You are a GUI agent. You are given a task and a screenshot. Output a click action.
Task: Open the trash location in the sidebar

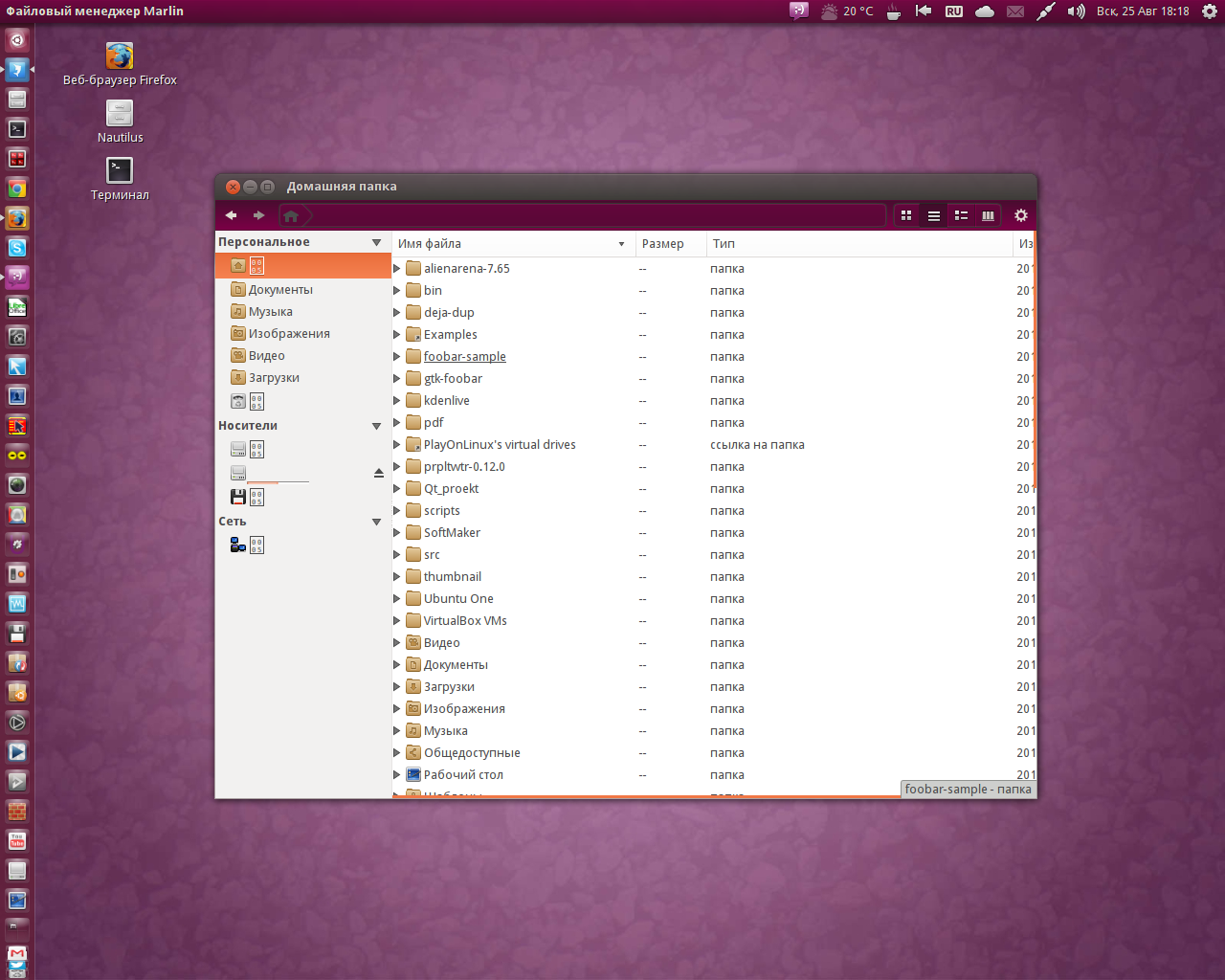238,401
